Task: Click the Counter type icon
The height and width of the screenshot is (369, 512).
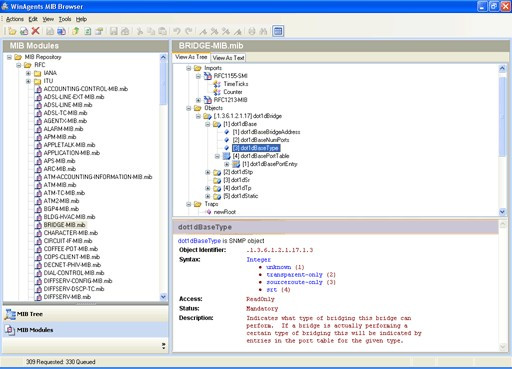Action: [x=217, y=92]
